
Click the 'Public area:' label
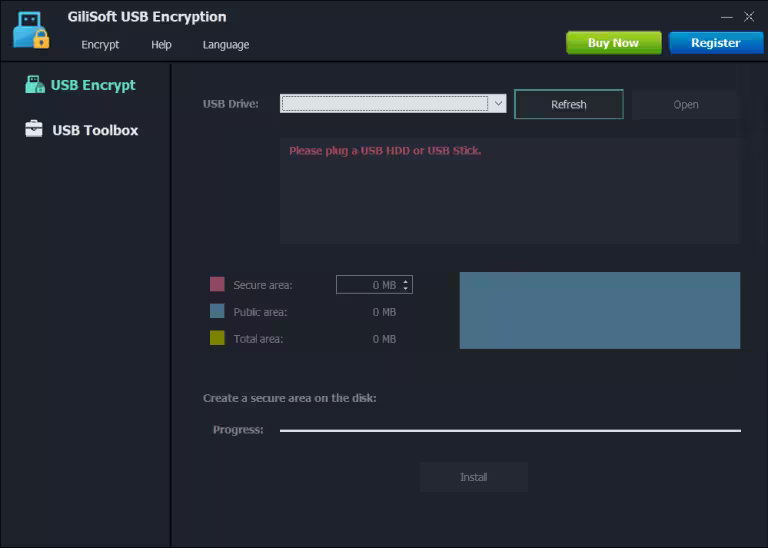pos(260,312)
